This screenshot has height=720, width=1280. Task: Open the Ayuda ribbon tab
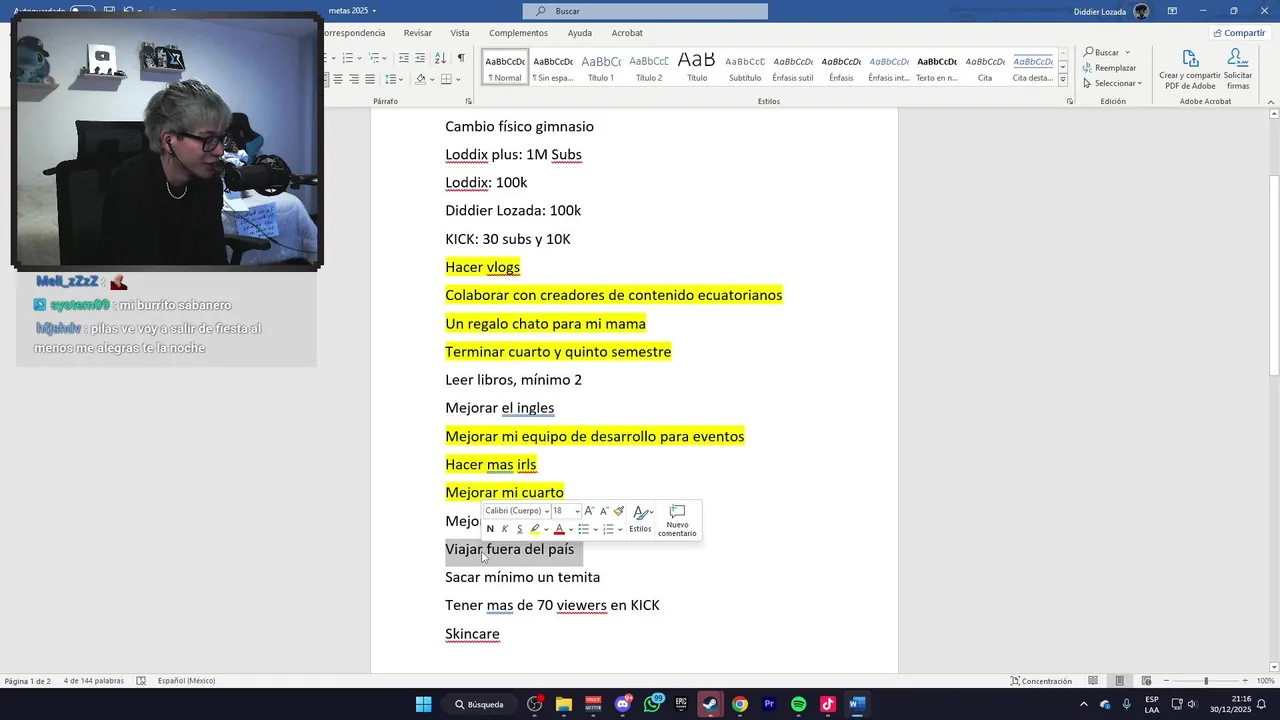click(580, 33)
